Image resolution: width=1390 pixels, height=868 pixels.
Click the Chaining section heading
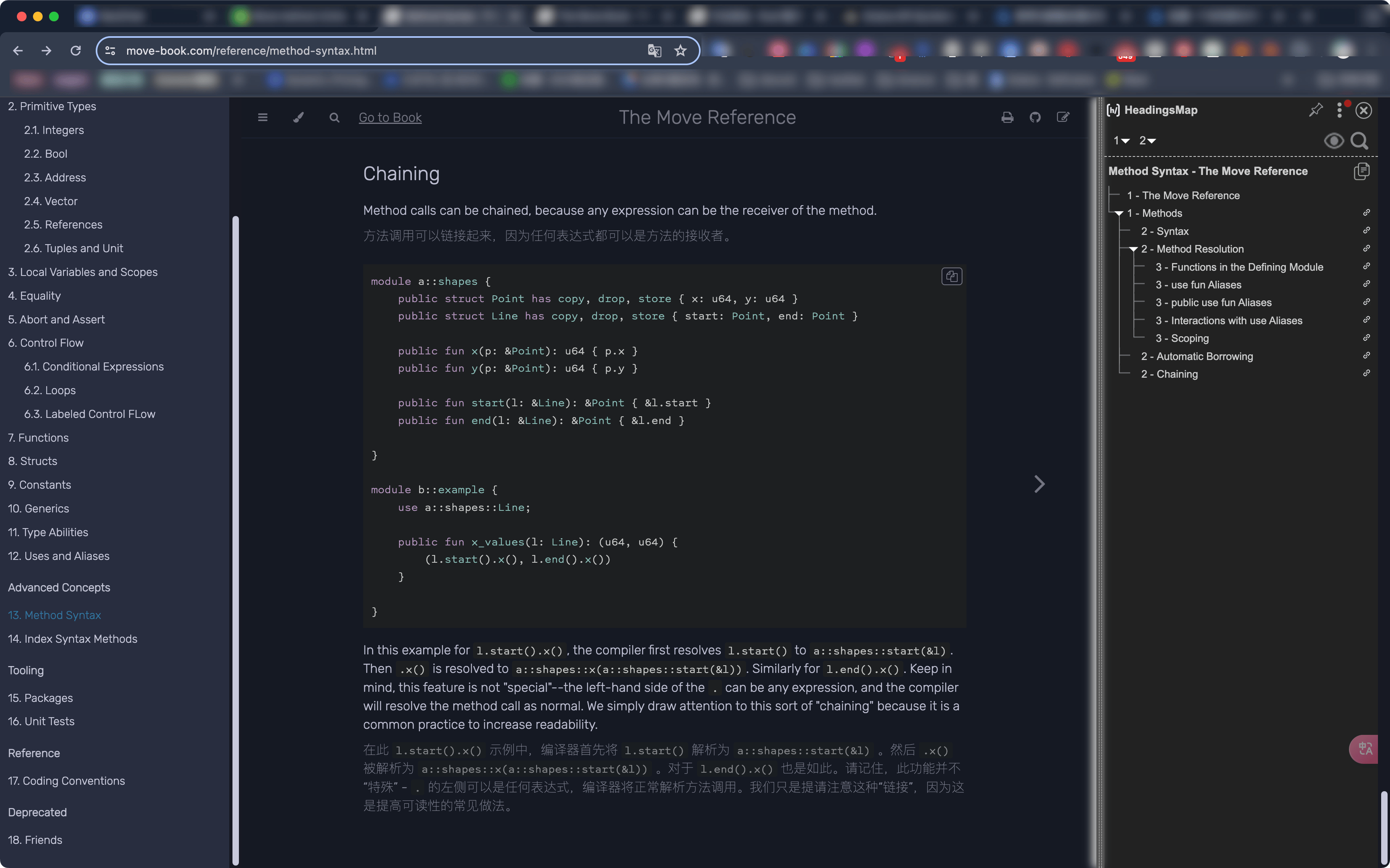(401, 174)
